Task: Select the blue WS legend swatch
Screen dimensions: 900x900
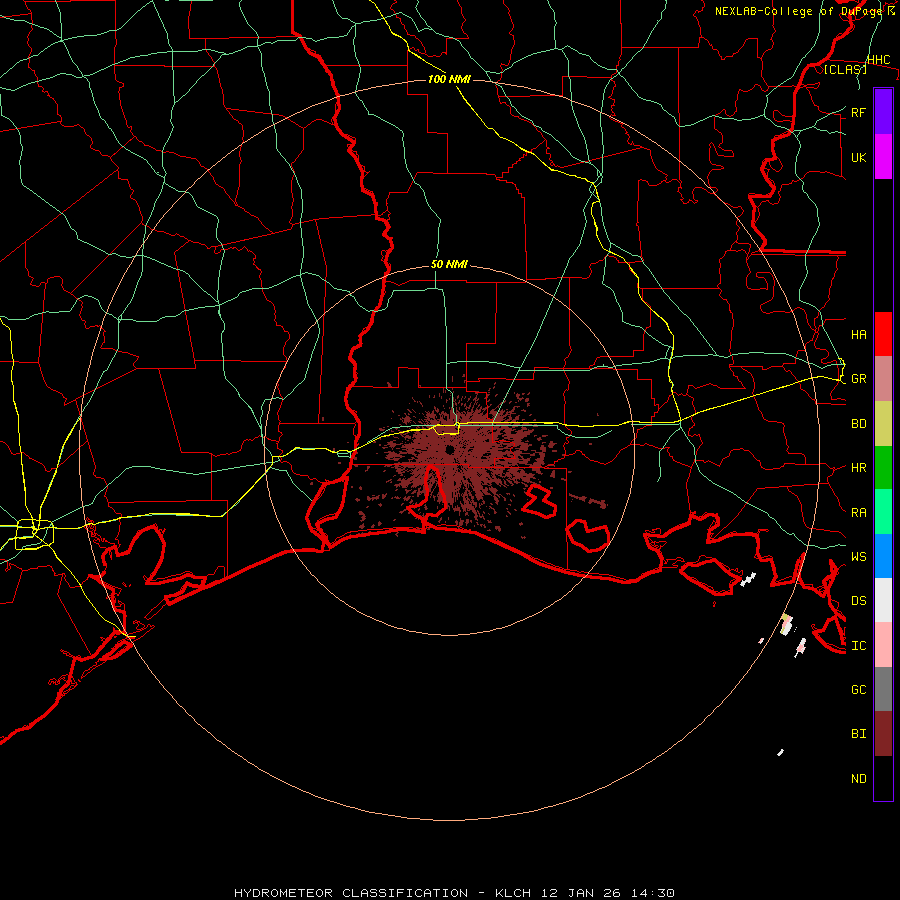Action: 883,556
